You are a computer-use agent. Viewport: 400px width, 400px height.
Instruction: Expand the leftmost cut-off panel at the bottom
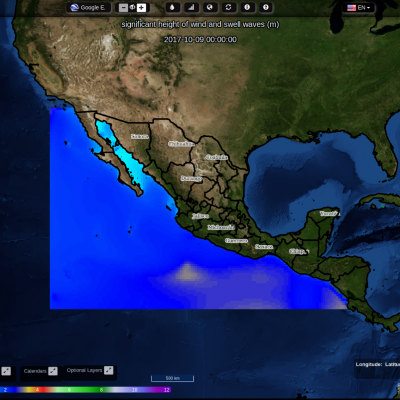click(x=6, y=371)
